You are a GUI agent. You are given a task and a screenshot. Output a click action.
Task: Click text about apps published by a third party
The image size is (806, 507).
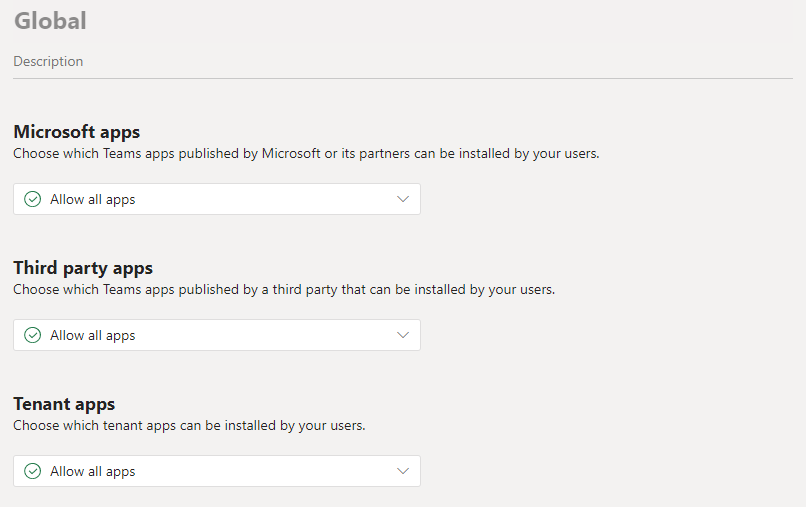(x=284, y=289)
